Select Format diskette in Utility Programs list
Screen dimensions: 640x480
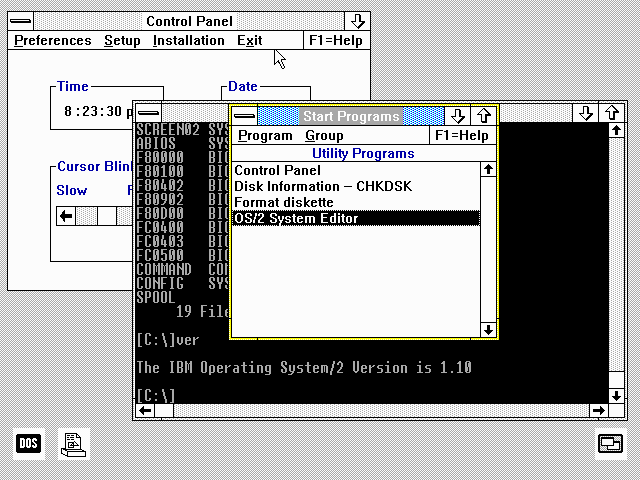pyautogui.click(x=284, y=202)
